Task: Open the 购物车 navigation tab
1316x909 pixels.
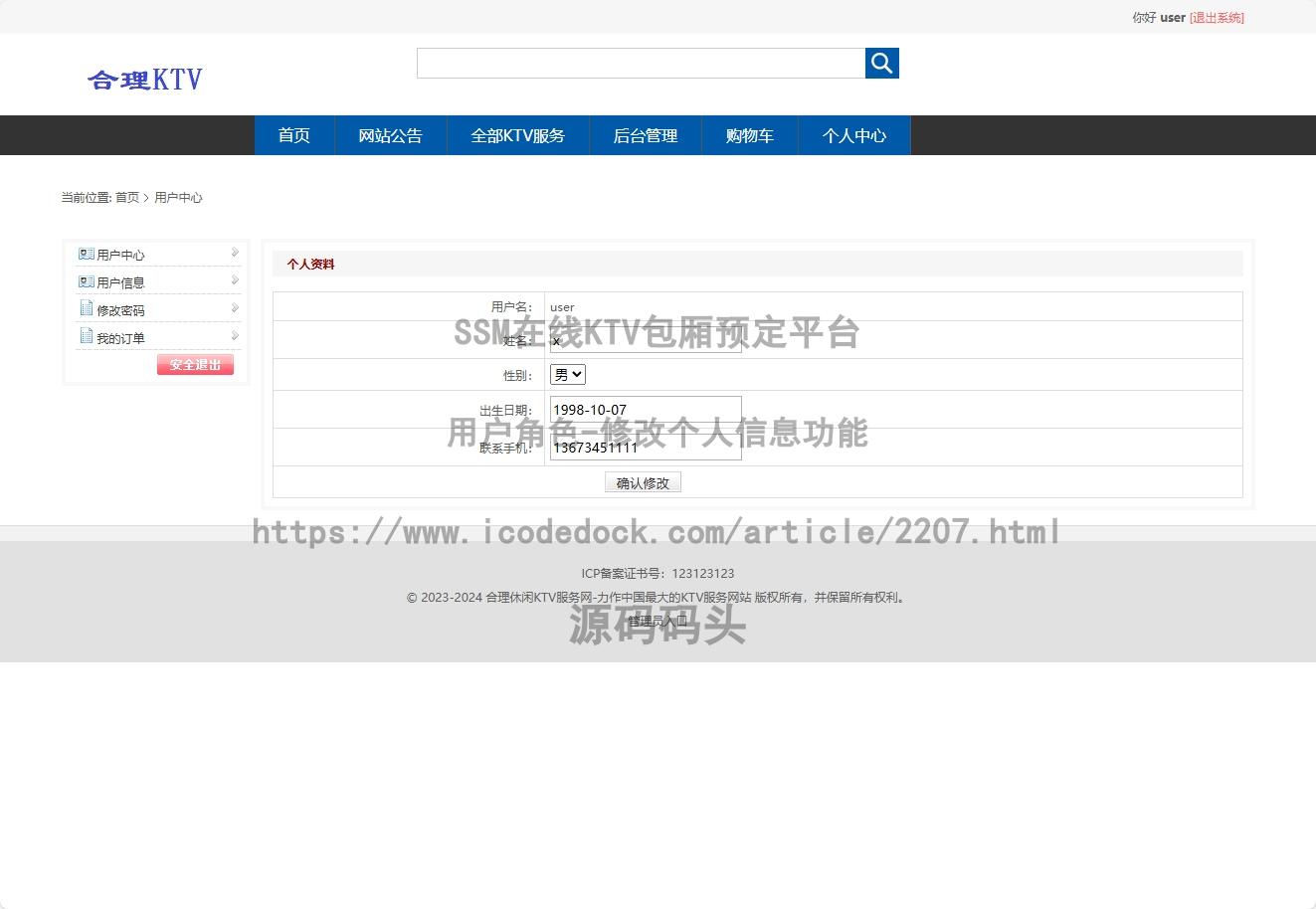Action: coord(750,135)
